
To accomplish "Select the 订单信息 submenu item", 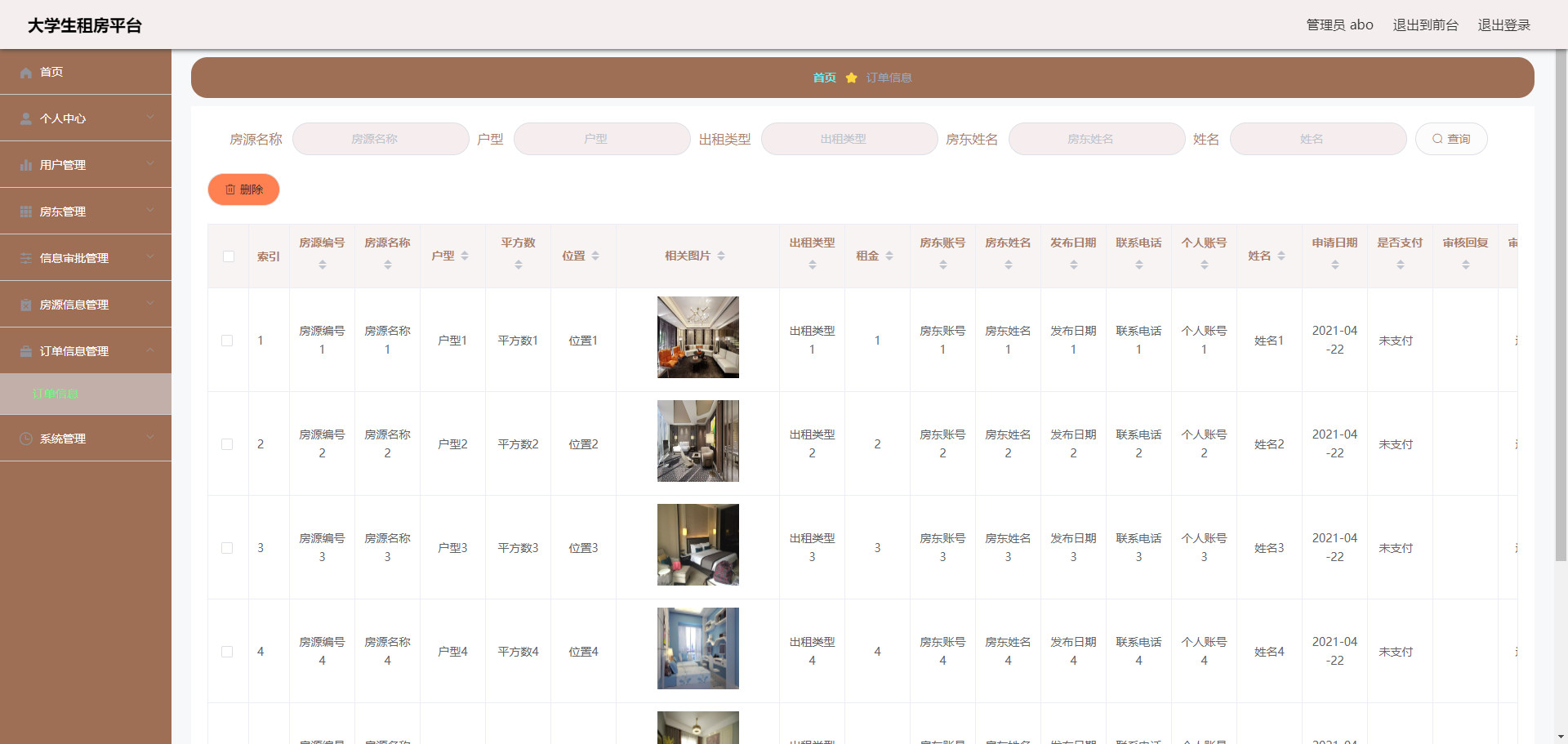I will click(x=86, y=394).
